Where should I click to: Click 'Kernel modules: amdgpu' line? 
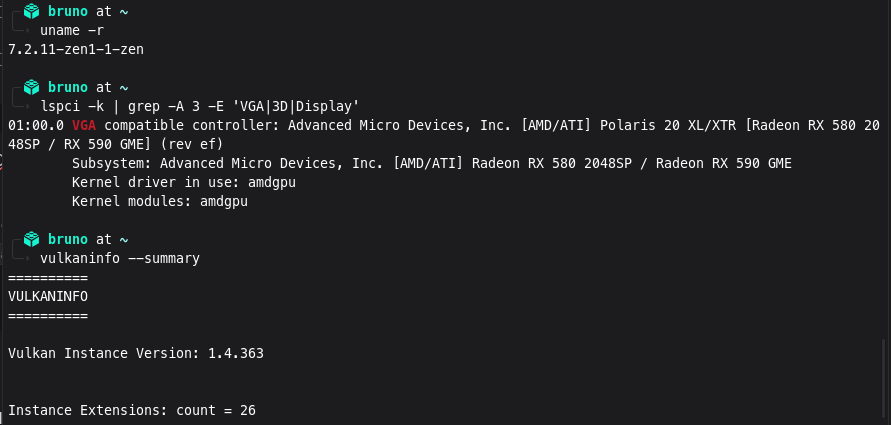tap(160, 201)
